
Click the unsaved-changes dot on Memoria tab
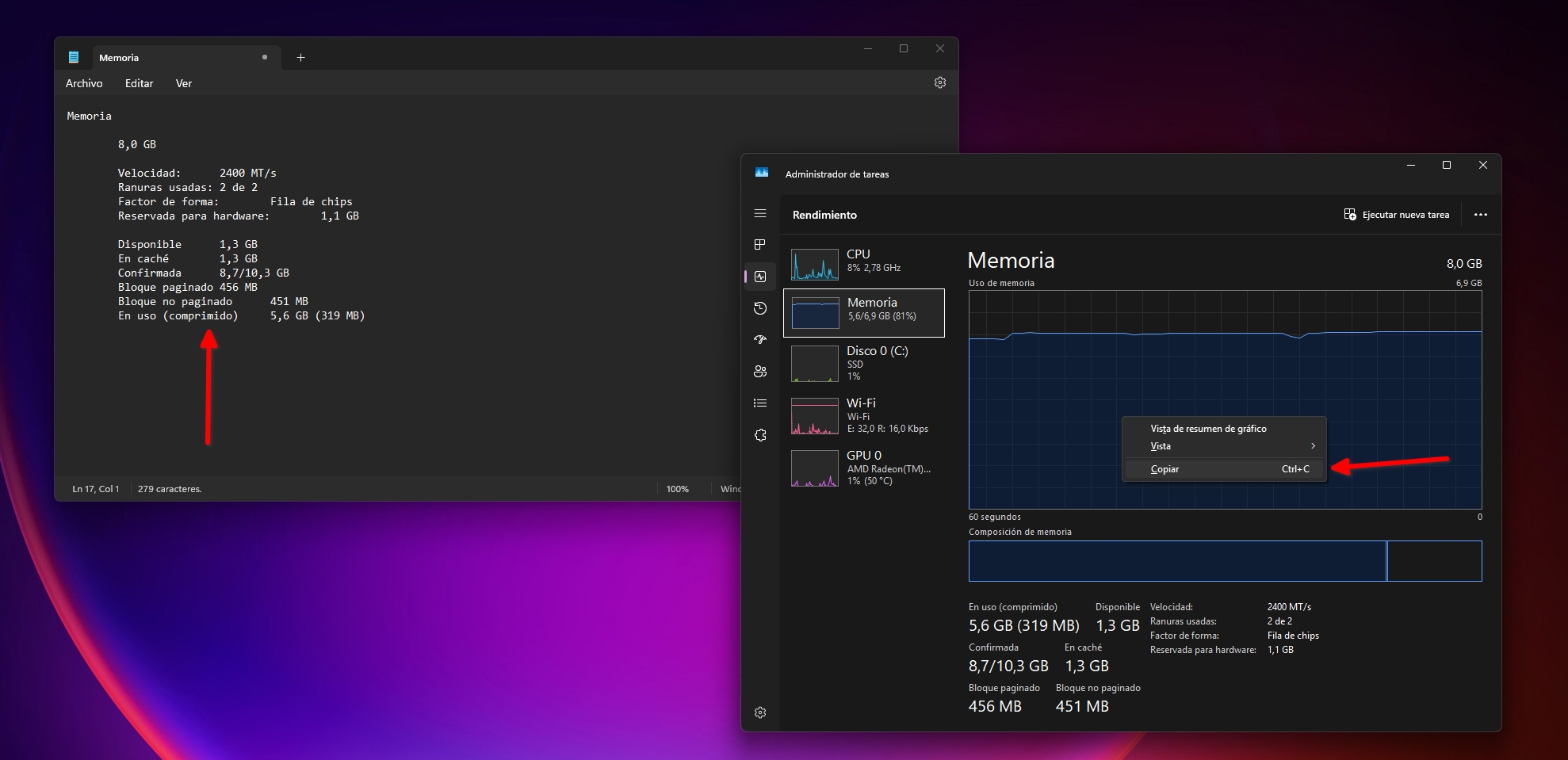(x=265, y=57)
